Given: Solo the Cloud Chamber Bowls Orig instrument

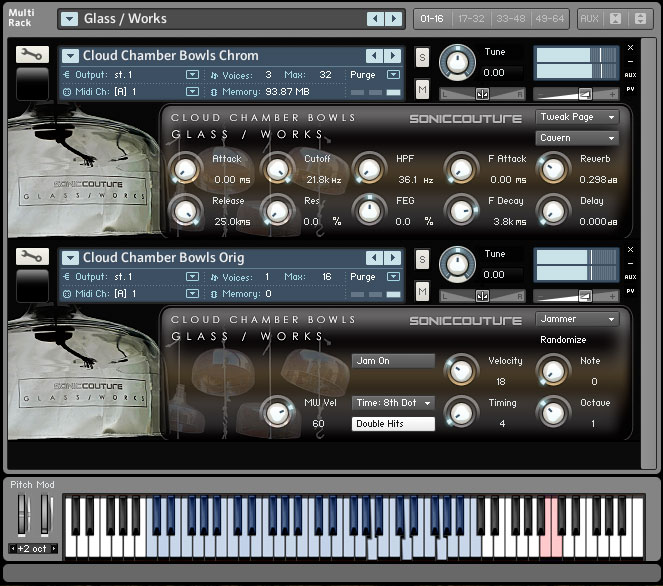Looking at the screenshot, I should 422,259.
